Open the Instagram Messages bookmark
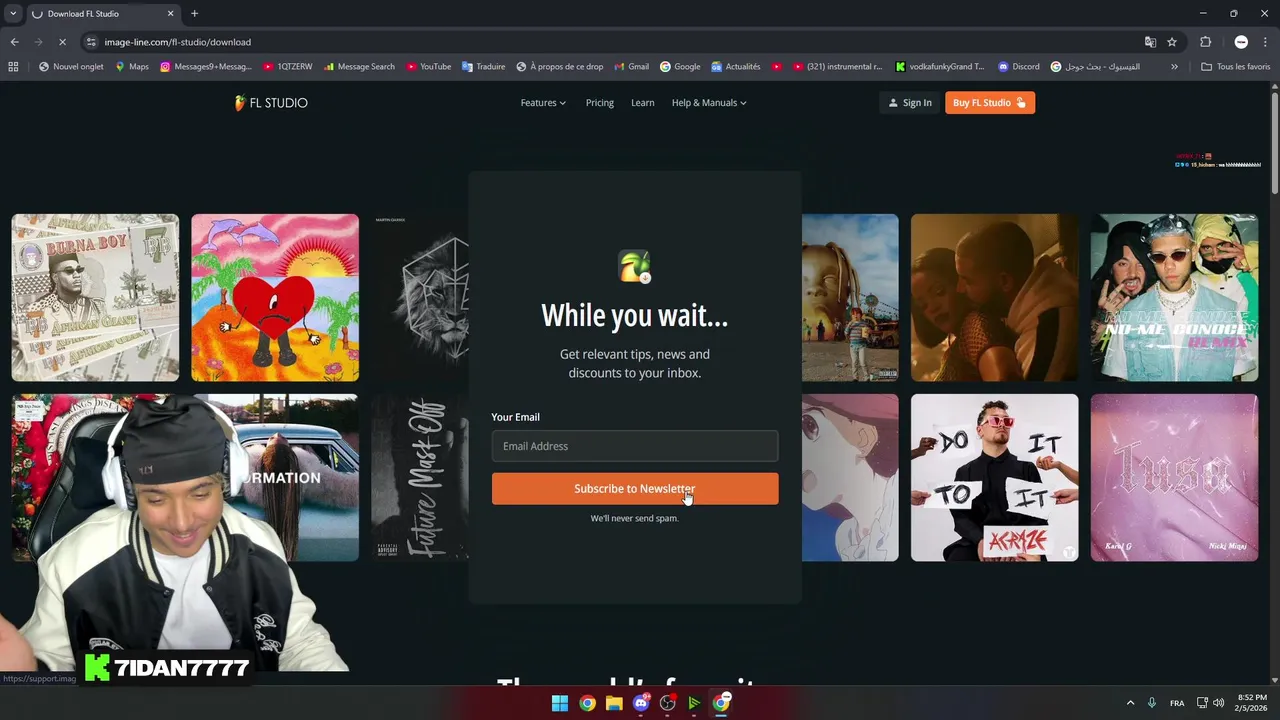 (206, 67)
